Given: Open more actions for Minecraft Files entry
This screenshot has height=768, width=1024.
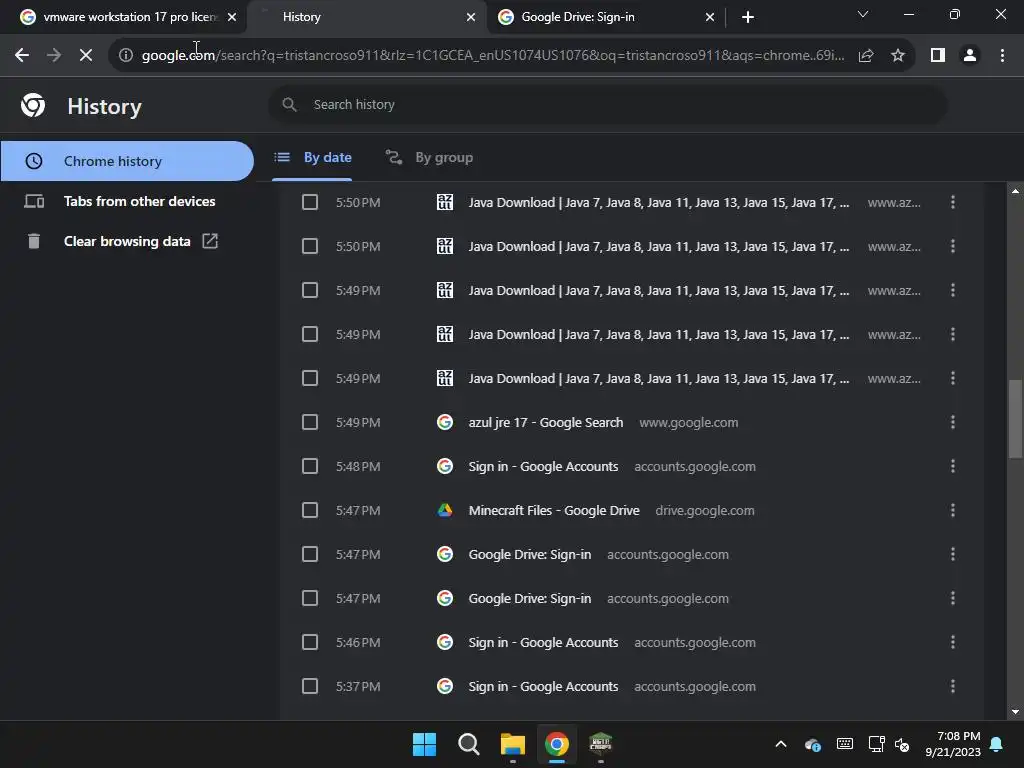Looking at the screenshot, I should click(953, 510).
